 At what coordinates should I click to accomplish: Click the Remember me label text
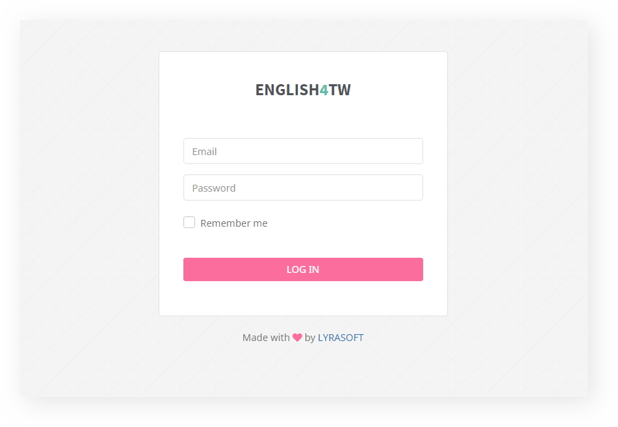(234, 223)
